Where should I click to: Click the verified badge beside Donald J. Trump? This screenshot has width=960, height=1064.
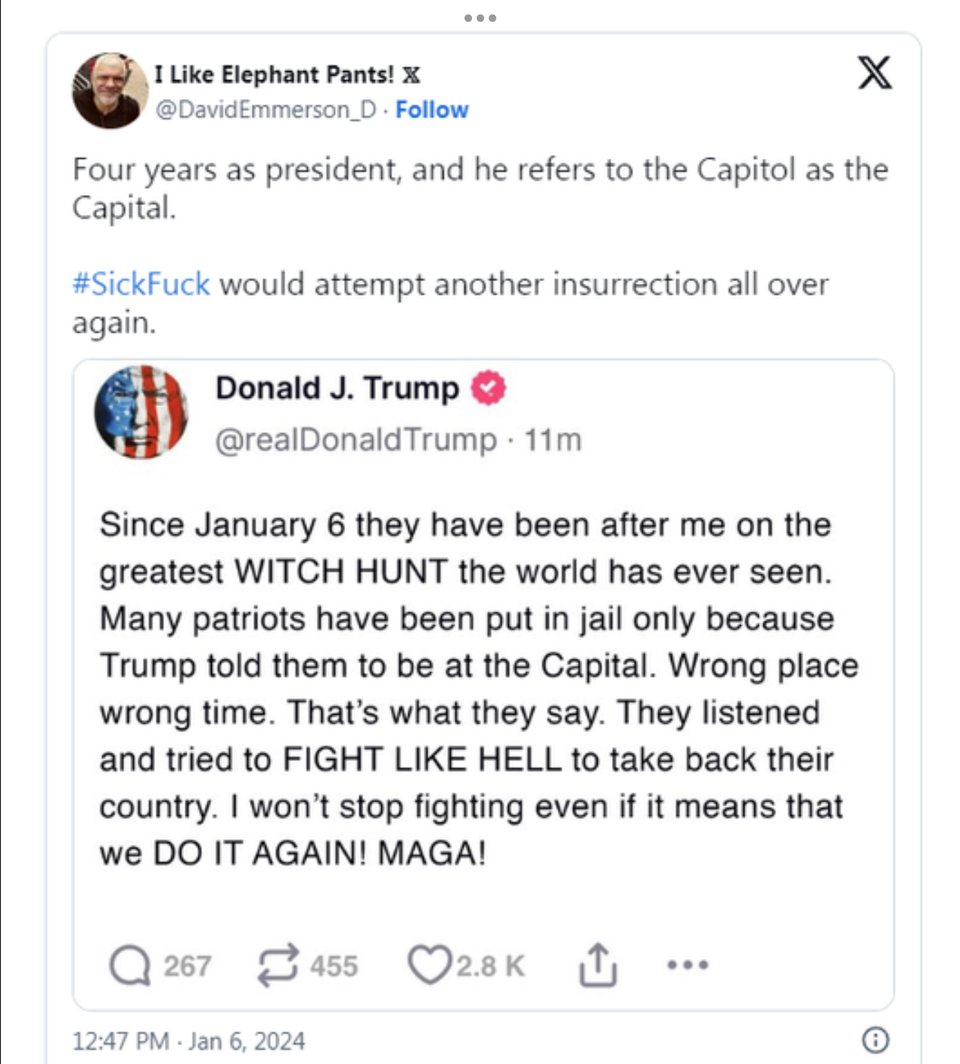(488, 389)
